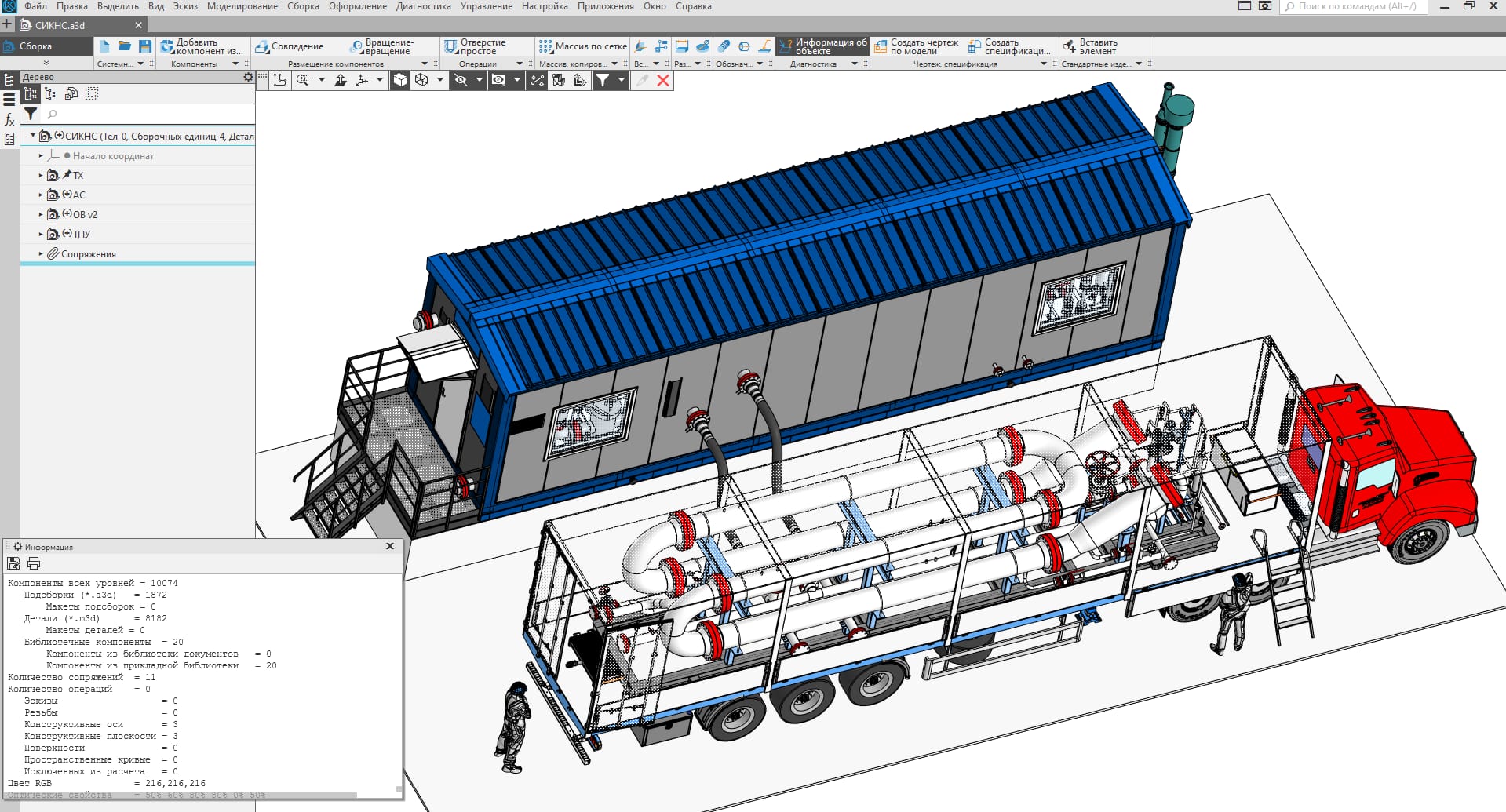Toggle the hide-elements crossed eye button
This screenshot has width=1506, height=812.
[x=461, y=80]
